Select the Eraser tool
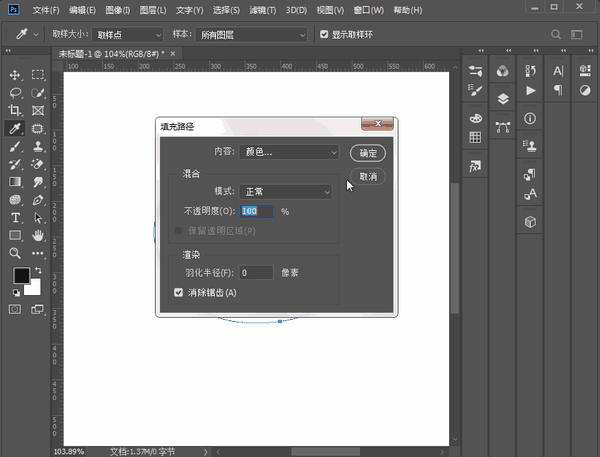Viewport: 600px width, 457px height. [x=38, y=164]
